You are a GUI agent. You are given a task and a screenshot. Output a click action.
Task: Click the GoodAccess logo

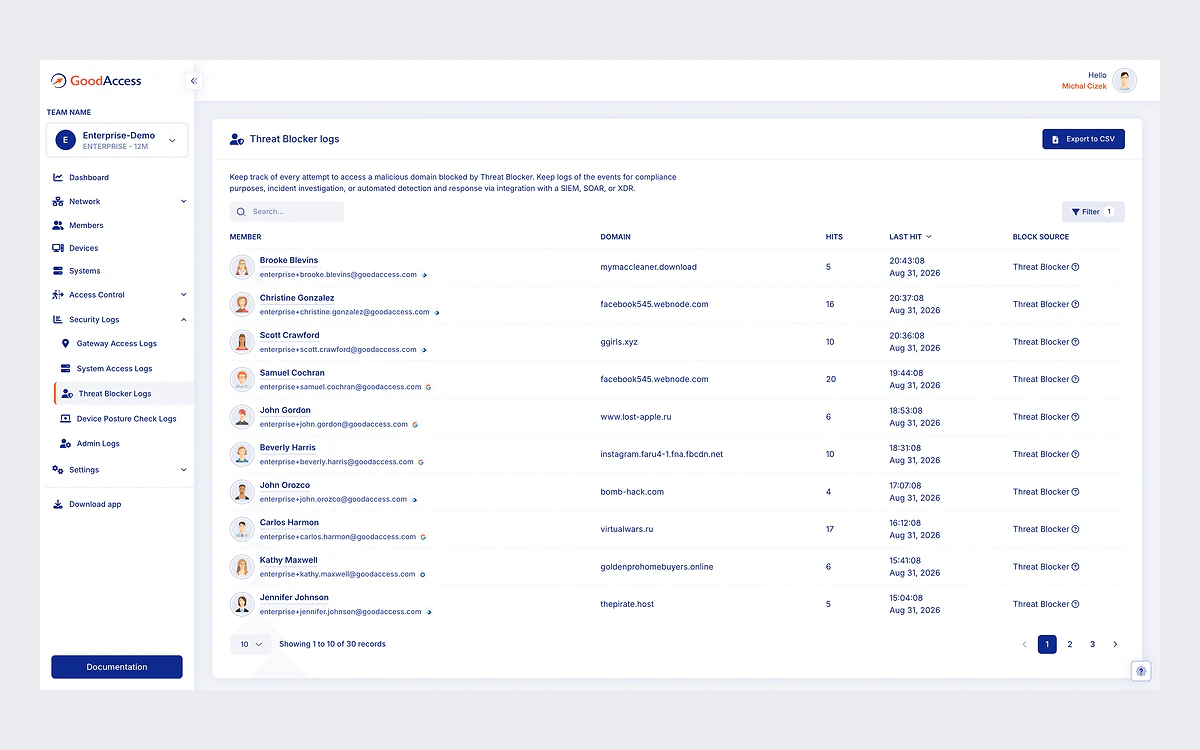click(x=97, y=81)
